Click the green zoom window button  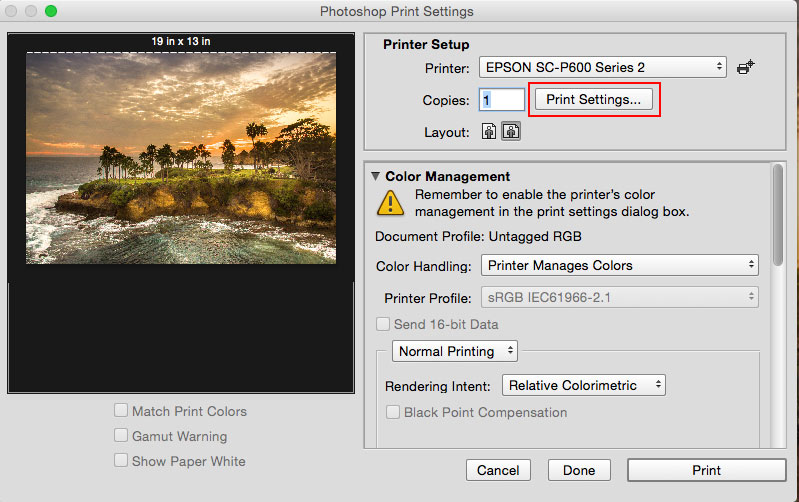[50, 11]
